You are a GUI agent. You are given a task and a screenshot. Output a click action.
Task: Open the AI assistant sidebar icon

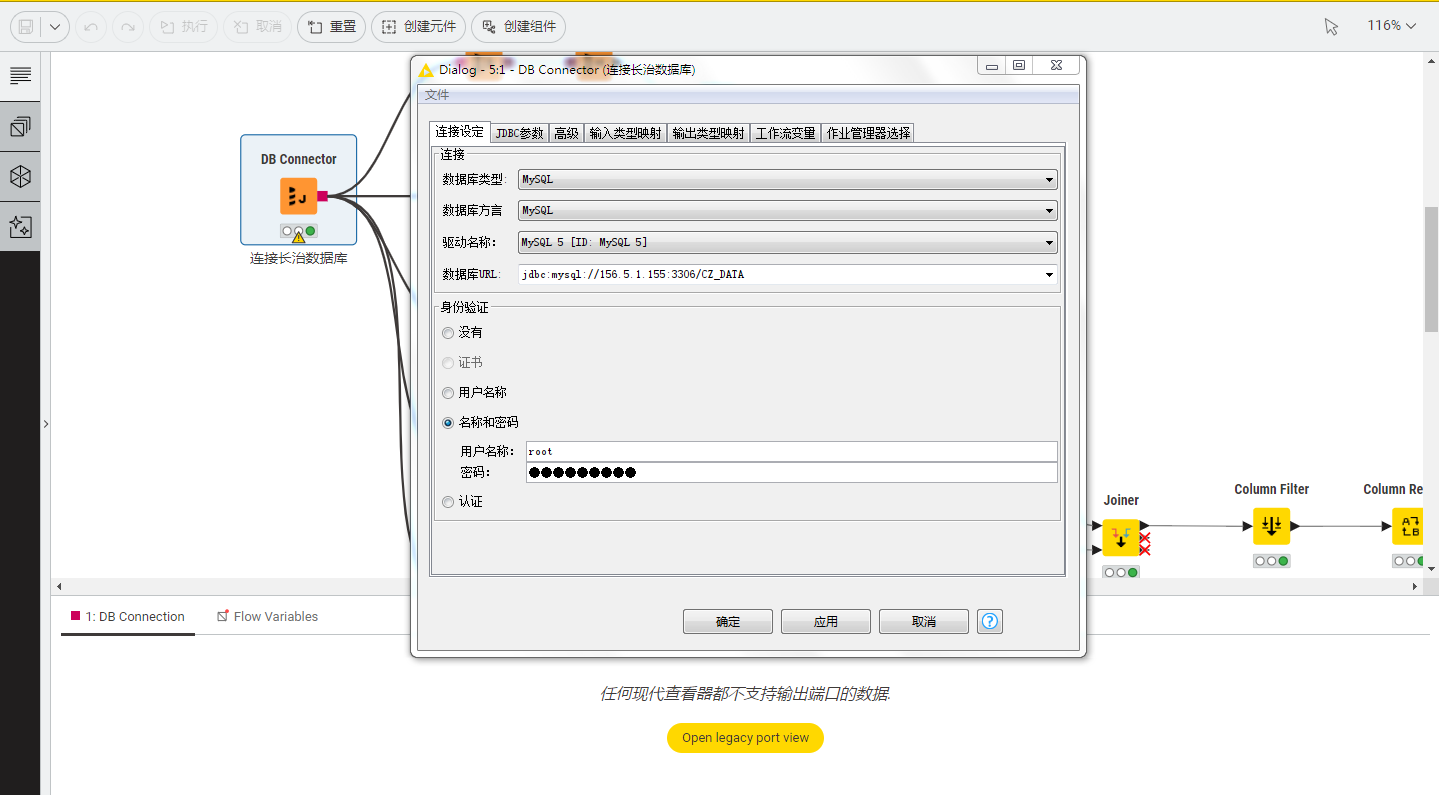click(20, 227)
